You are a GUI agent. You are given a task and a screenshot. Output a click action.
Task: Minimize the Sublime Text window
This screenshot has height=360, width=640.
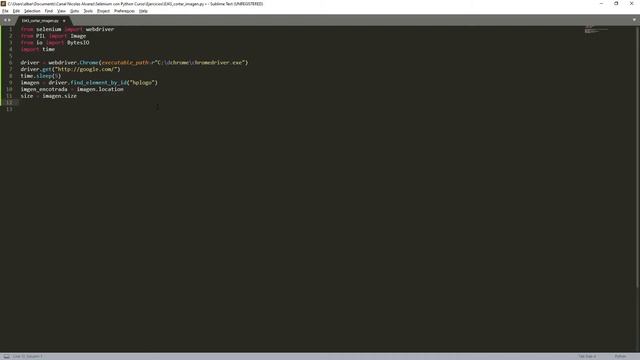(601, 4)
